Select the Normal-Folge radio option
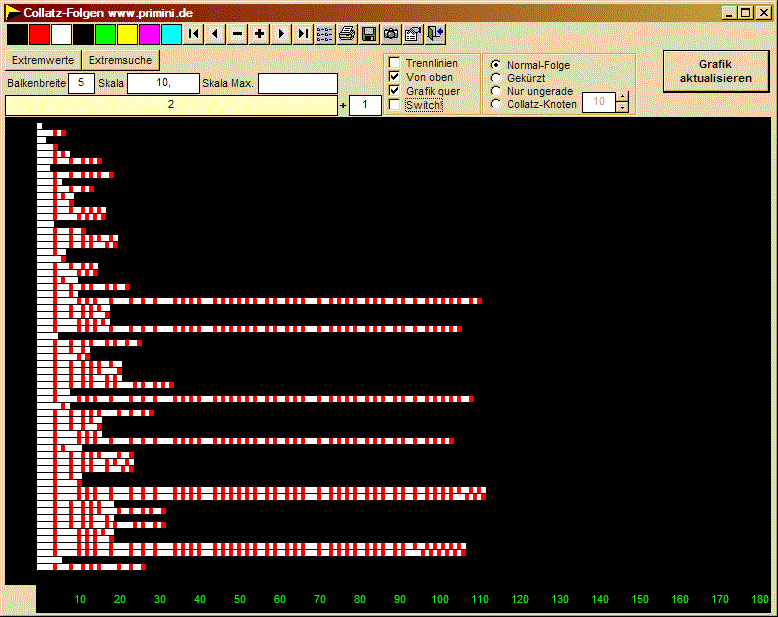This screenshot has width=778, height=617. (x=495, y=64)
